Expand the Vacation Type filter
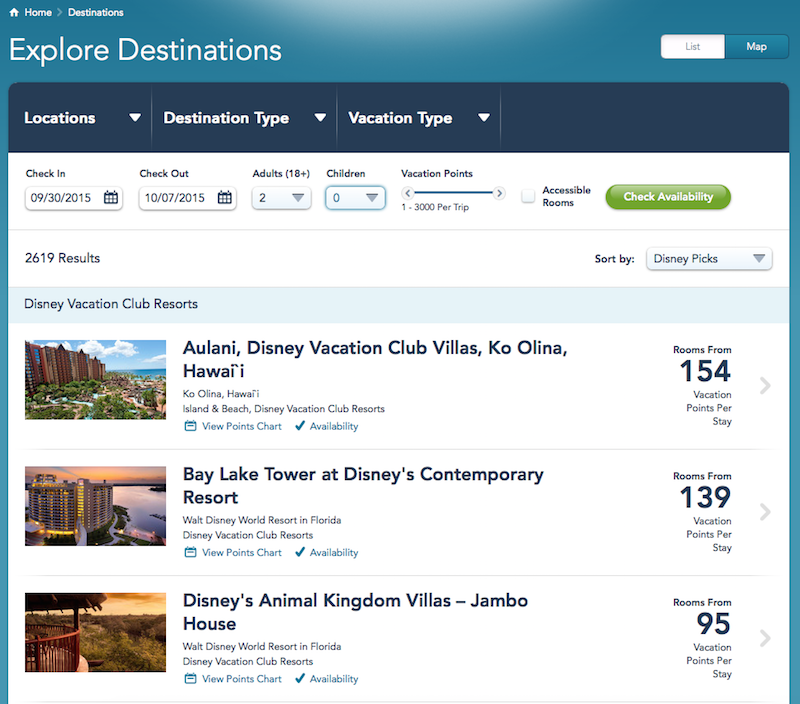Viewport: 800px width, 704px height. 419,118
